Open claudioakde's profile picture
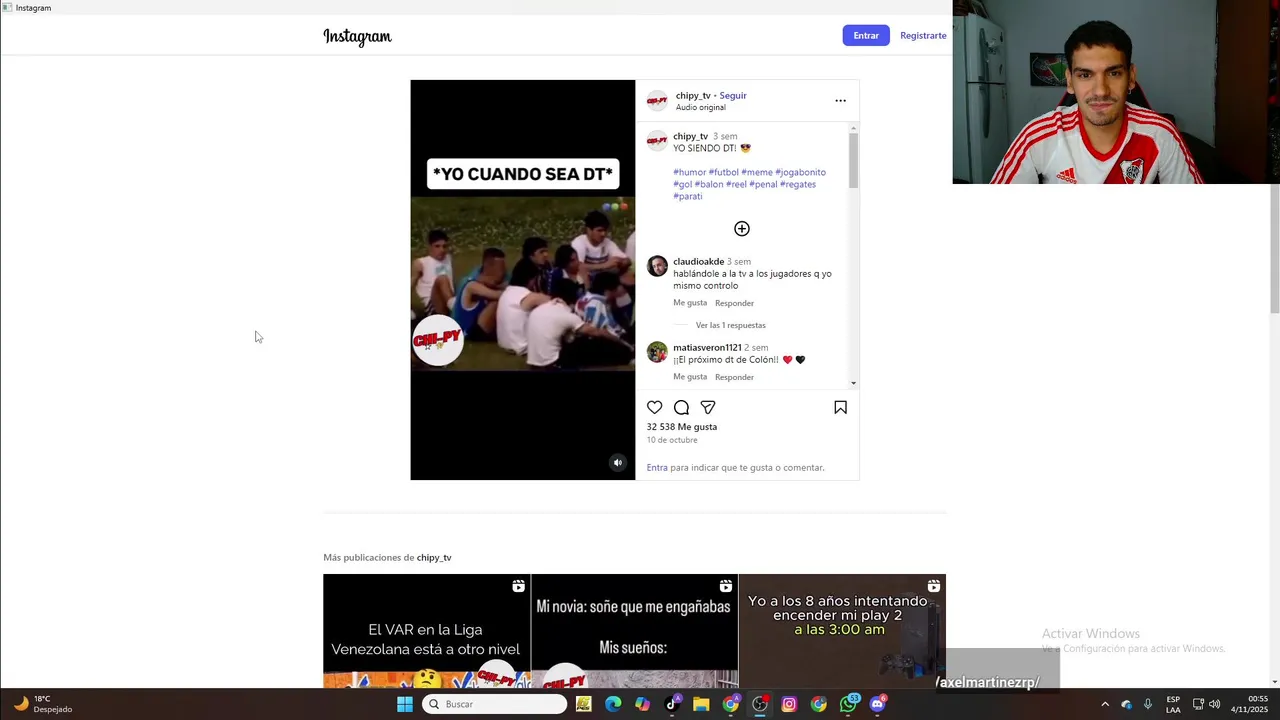The height and width of the screenshot is (720, 1280). (x=657, y=266)
